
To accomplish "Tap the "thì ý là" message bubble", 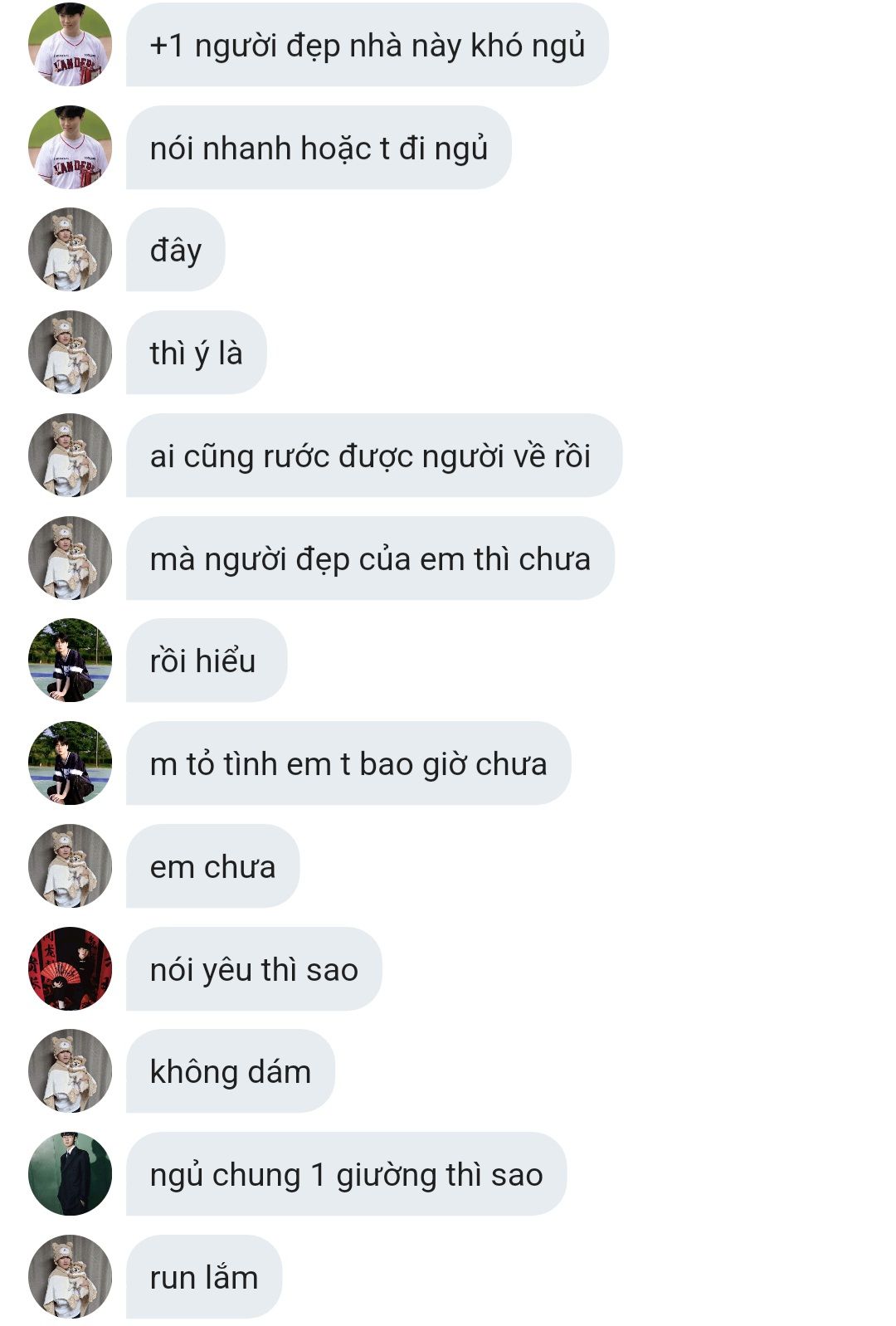I will click(197, 353).
